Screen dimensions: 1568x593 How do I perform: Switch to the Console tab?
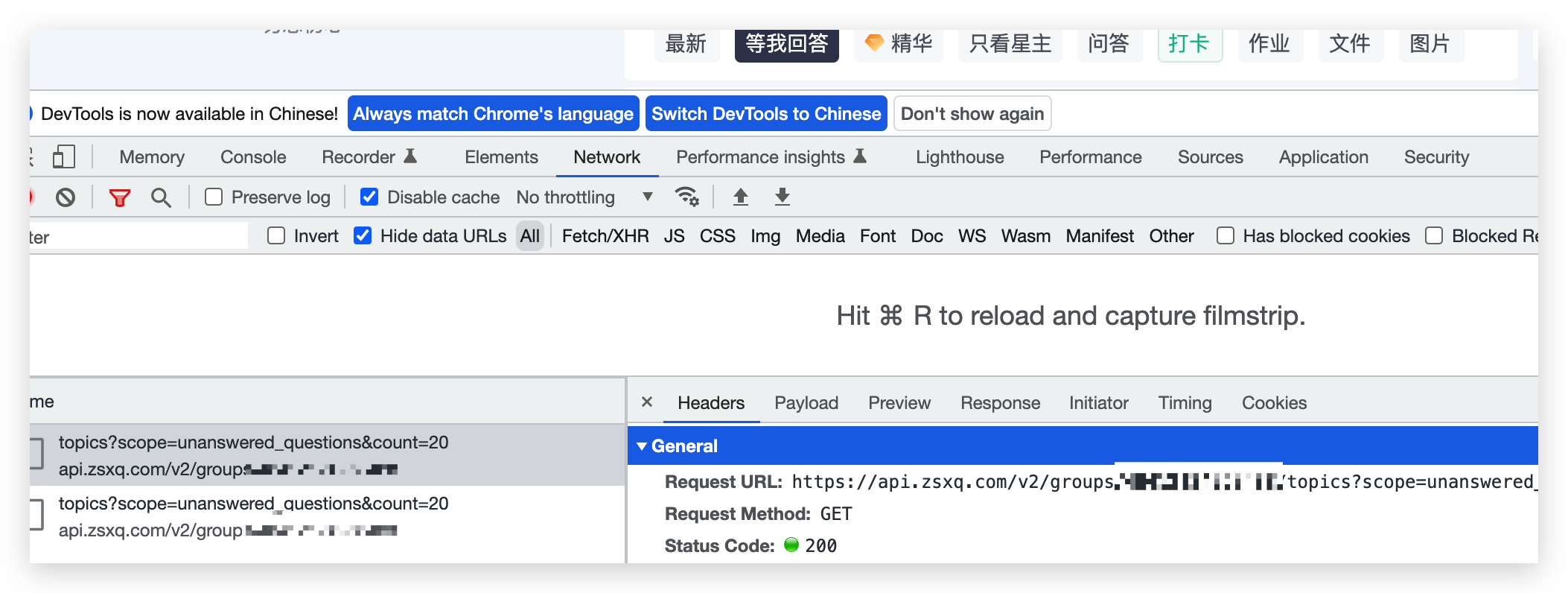[x=253, y=157]
